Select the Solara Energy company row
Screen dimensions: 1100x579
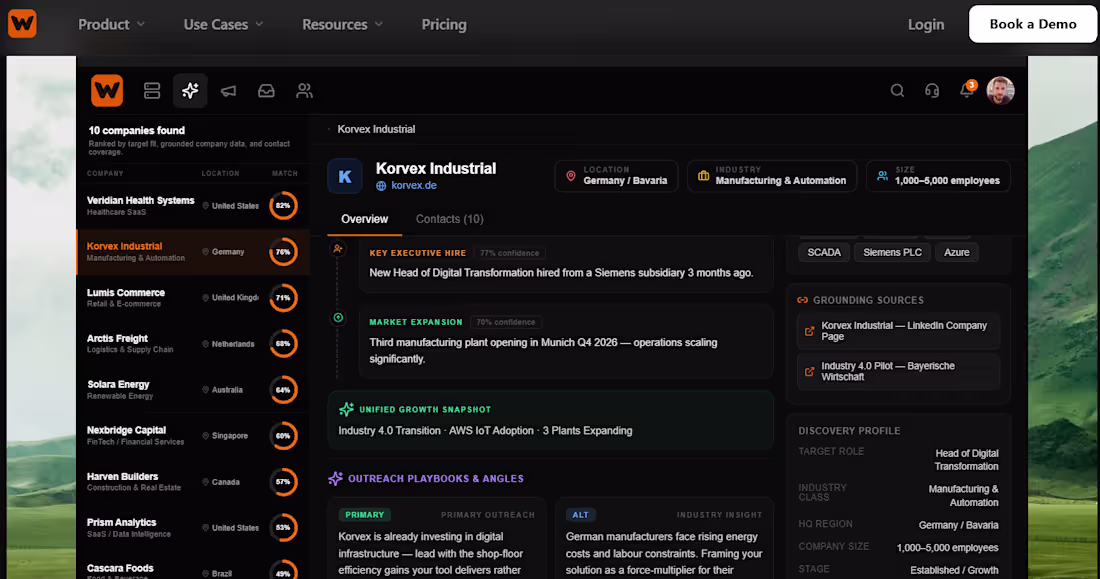193,390
